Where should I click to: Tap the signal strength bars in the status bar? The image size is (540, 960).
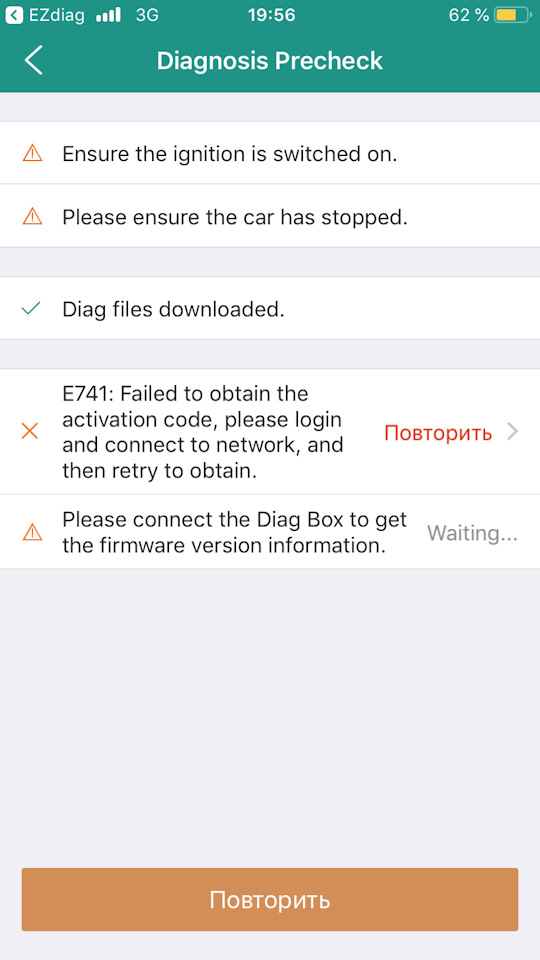click(x=108, y=15)
